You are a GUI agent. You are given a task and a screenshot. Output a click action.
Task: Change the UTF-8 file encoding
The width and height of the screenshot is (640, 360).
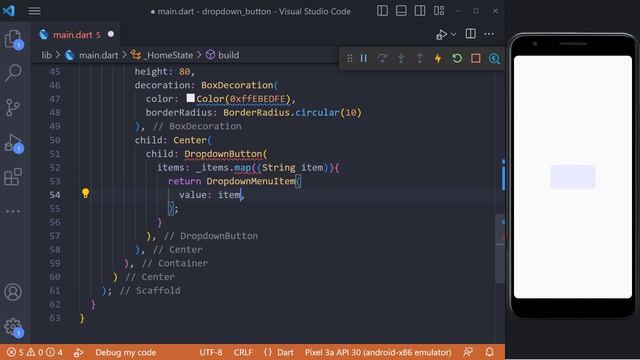tap(211, 352)
